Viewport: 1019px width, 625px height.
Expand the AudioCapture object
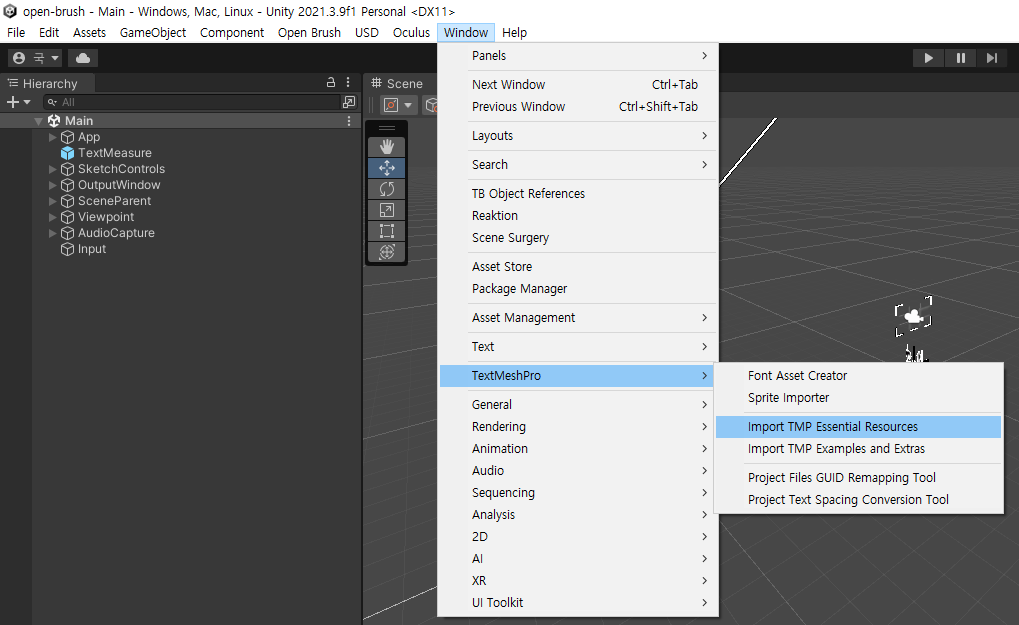coord(53,233)
